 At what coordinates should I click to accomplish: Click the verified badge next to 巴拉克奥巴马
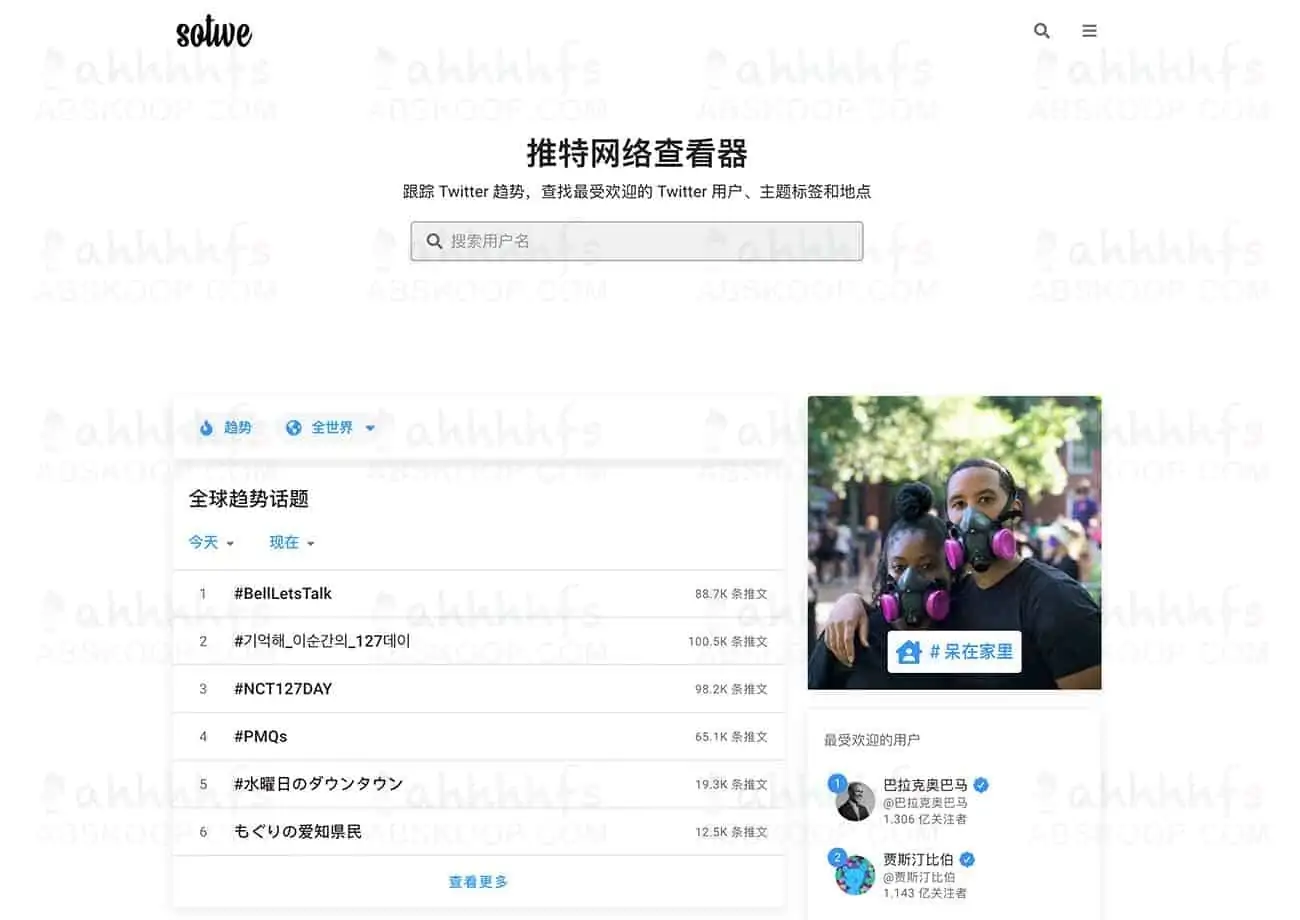coord(979,785)
